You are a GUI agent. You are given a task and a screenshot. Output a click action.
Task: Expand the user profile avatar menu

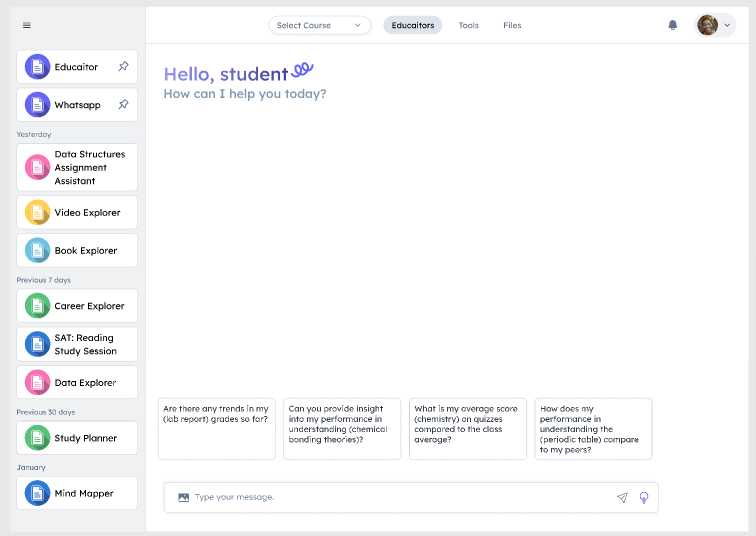point(715,25)
